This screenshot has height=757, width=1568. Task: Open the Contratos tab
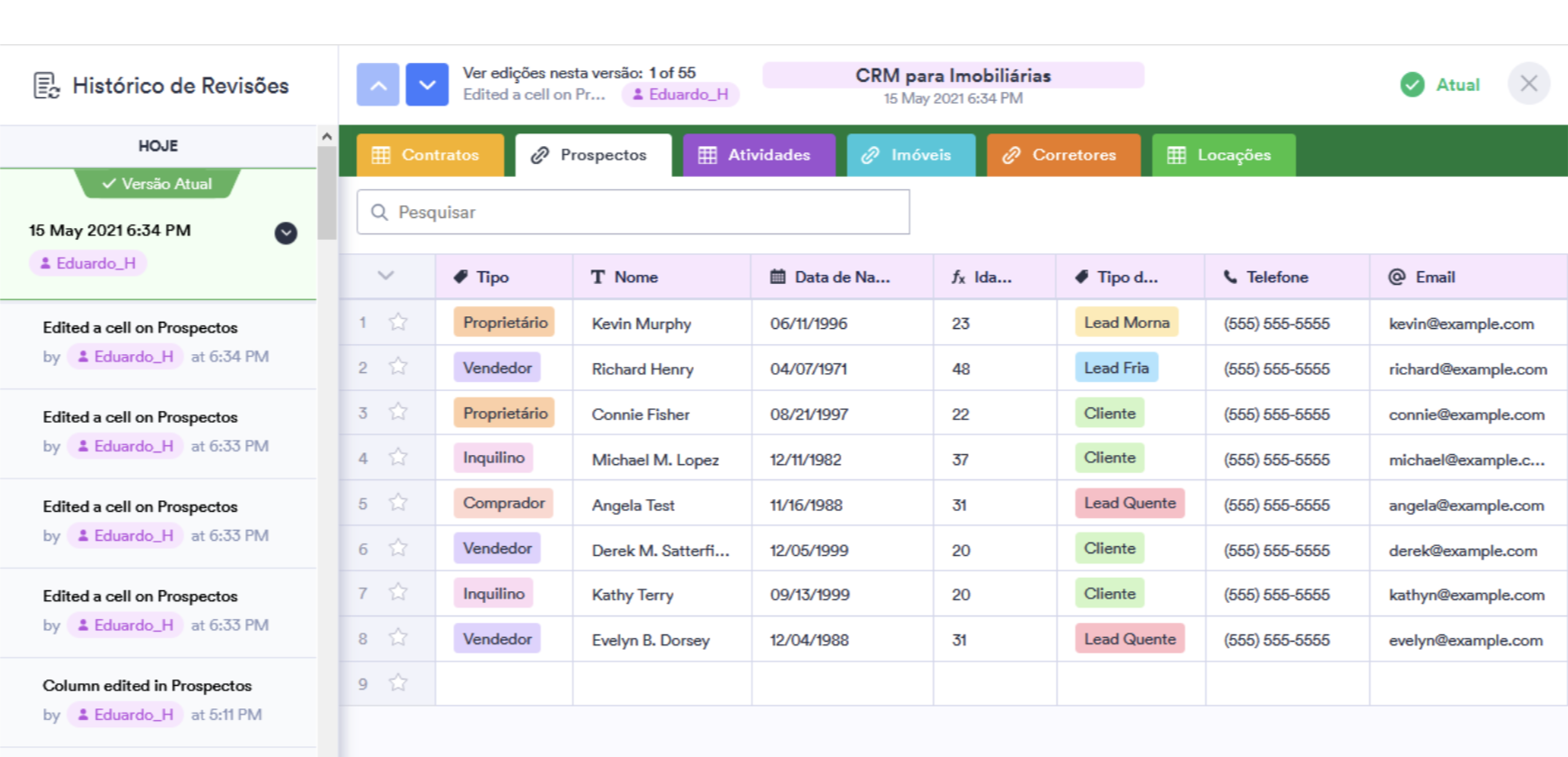point(430,155)
